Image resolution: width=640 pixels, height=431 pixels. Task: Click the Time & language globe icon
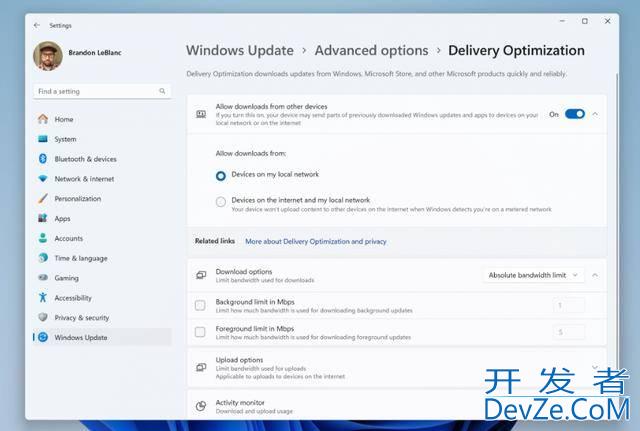(x=43, y=258)
